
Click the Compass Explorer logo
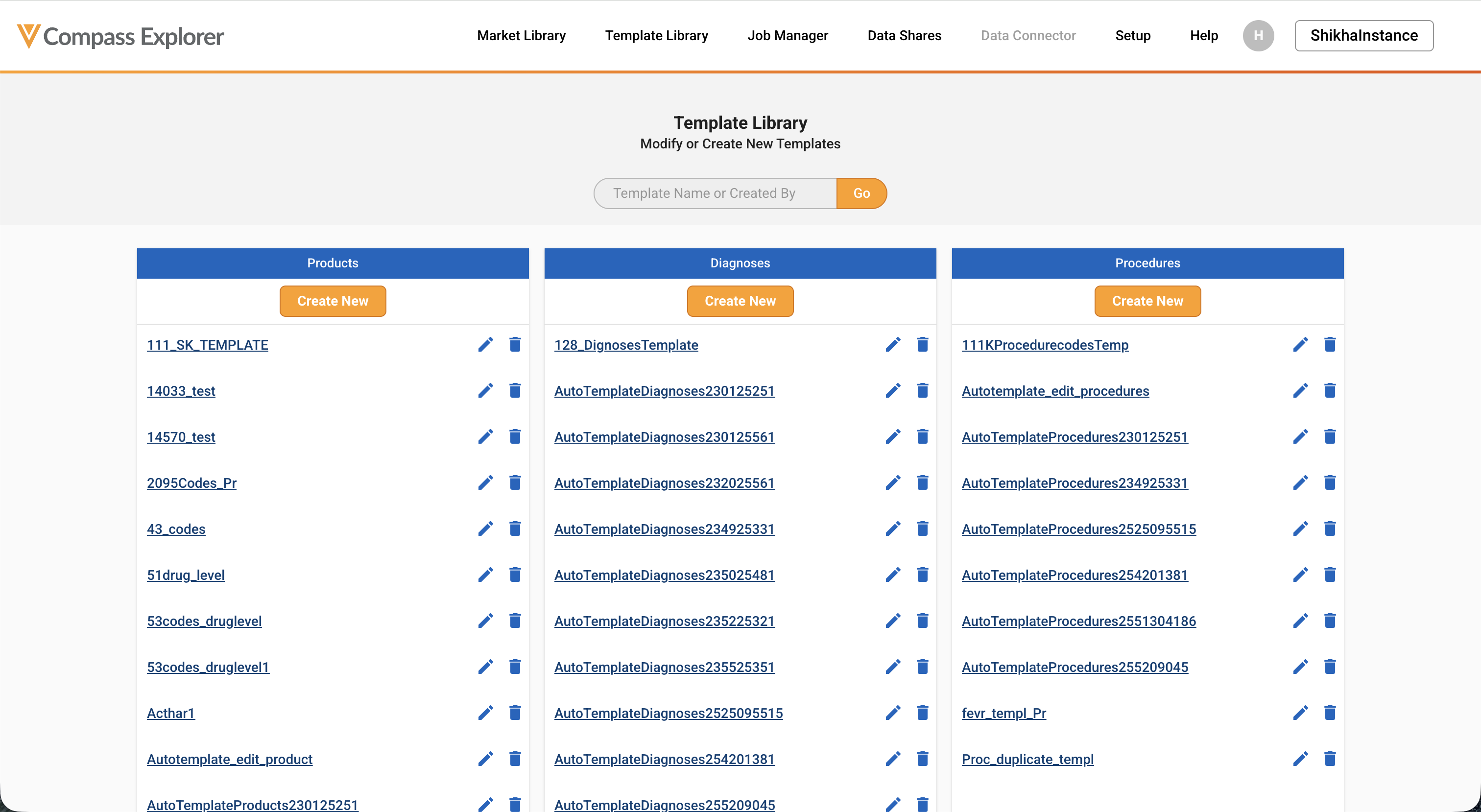(120, 36)
